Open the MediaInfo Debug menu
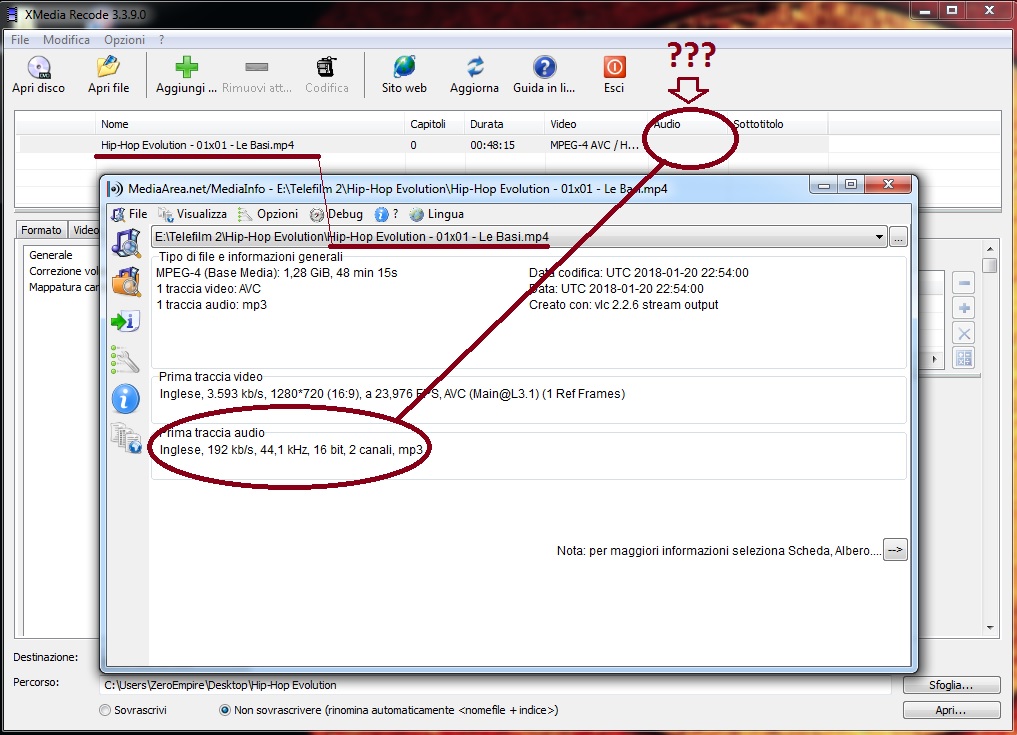This screenshot has width=1017, height=735. [336, 214]
